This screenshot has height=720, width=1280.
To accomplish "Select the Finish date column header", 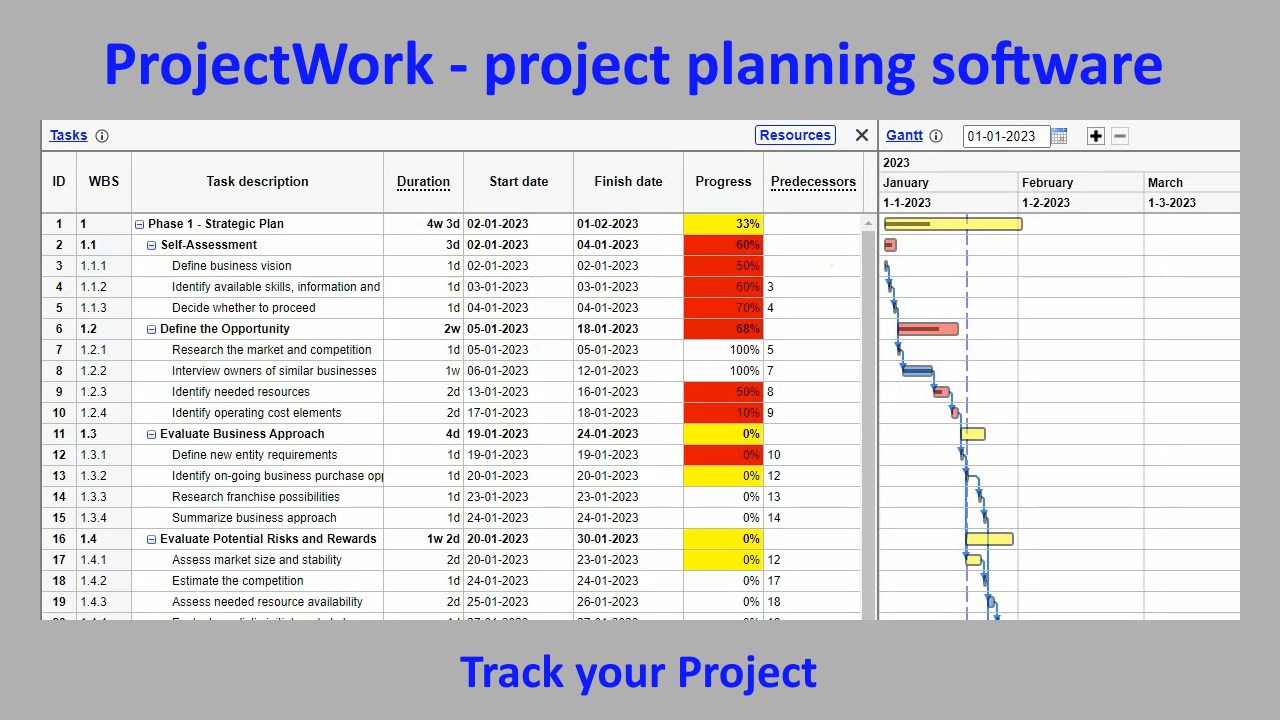I will (628, 182).
